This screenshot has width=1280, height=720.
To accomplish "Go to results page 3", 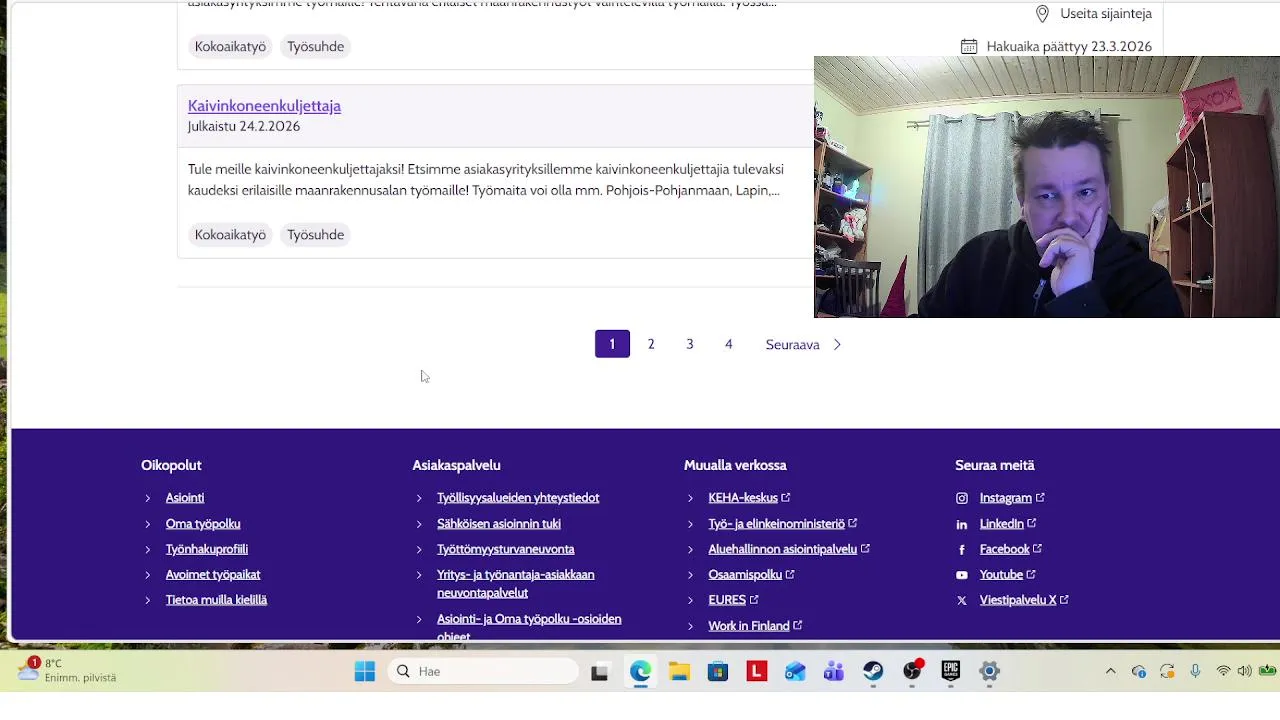I will pos(690,344).
